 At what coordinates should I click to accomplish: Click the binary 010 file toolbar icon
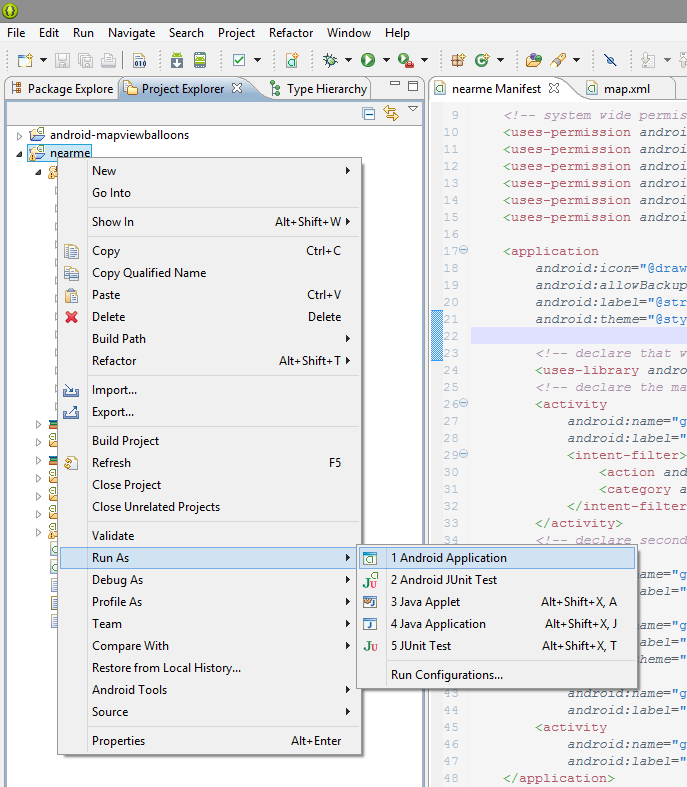[139, 61]
